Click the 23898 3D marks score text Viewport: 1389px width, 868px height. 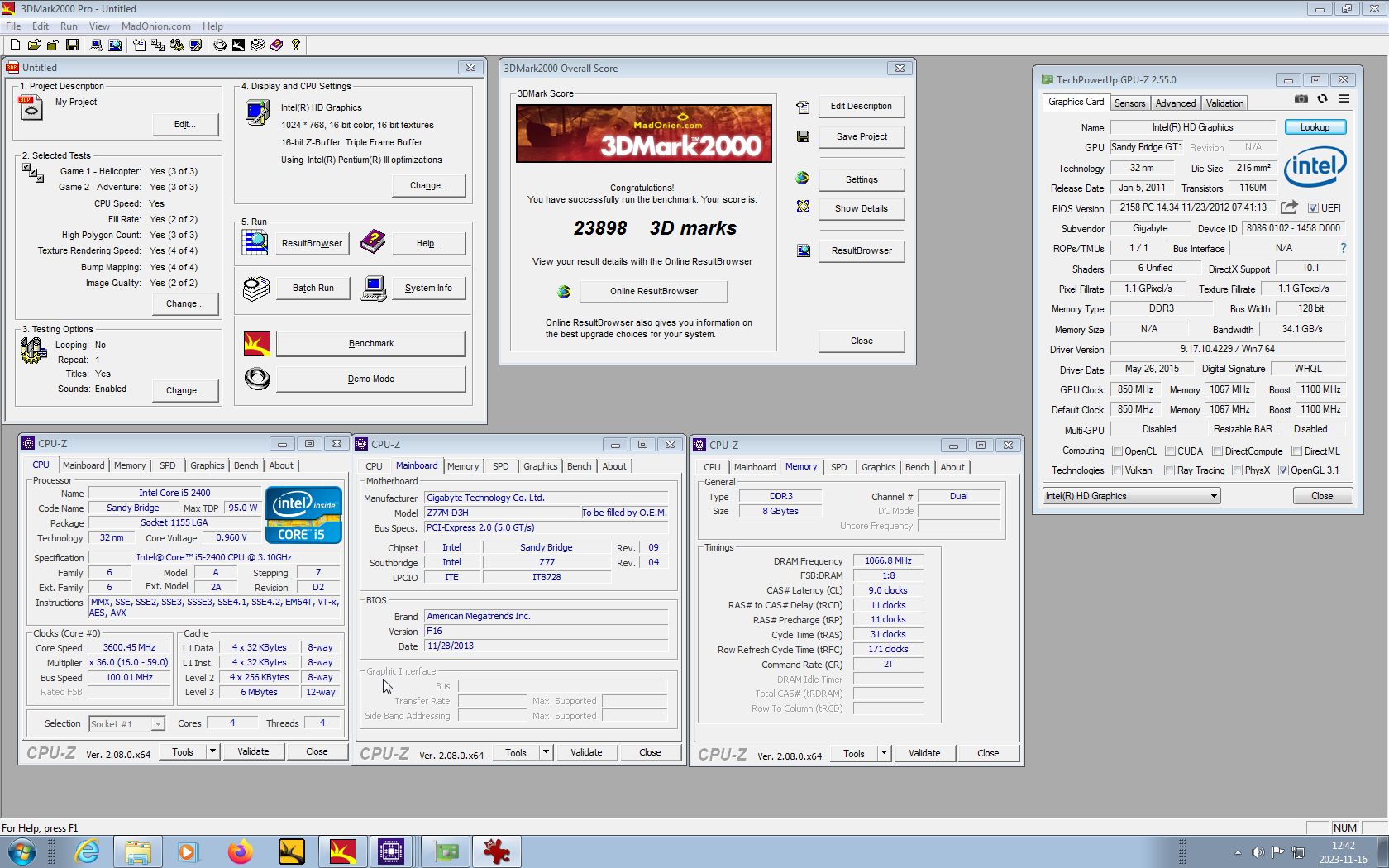(x=655, y=228)
